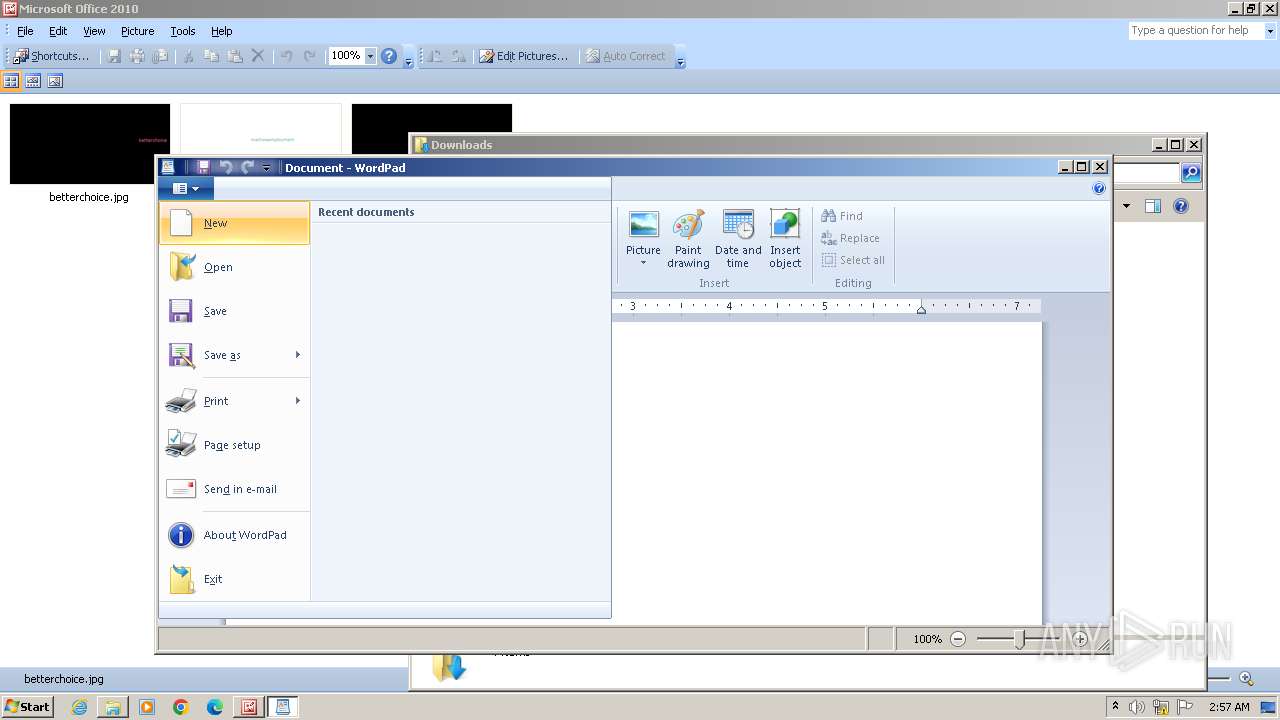
Task: Click Exit in WordPad menu
Action: click(x=234, y=579)
